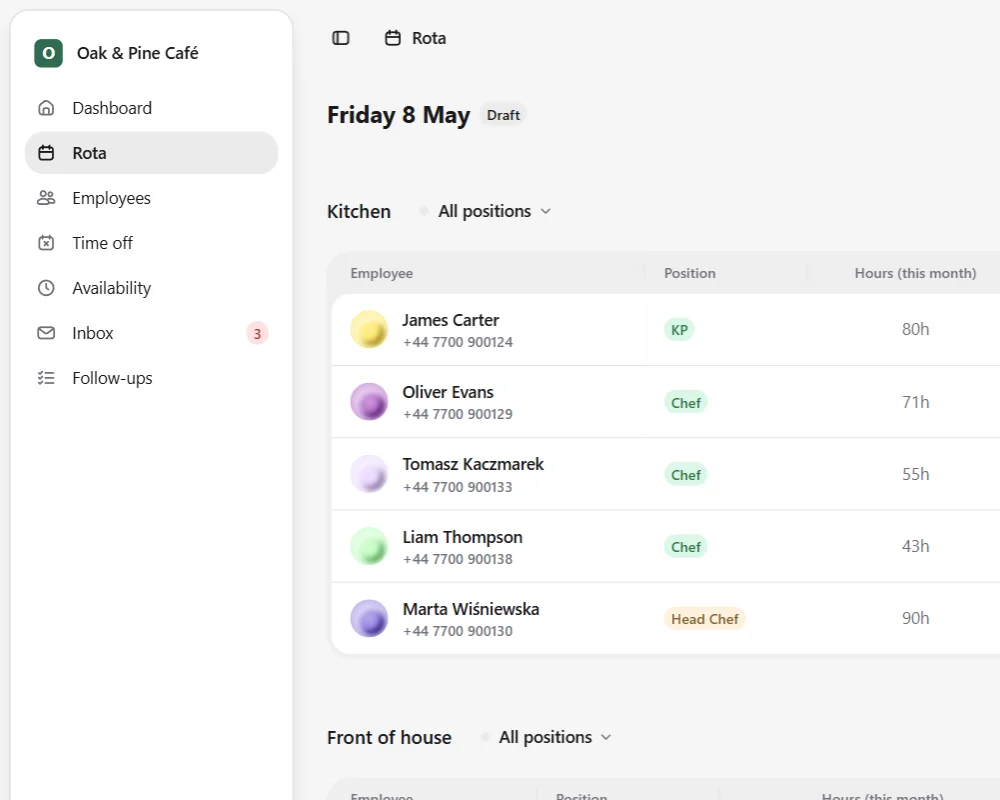Click the name Liam Thompson
Screen dimensions: 1000x800
click(462, 537)
